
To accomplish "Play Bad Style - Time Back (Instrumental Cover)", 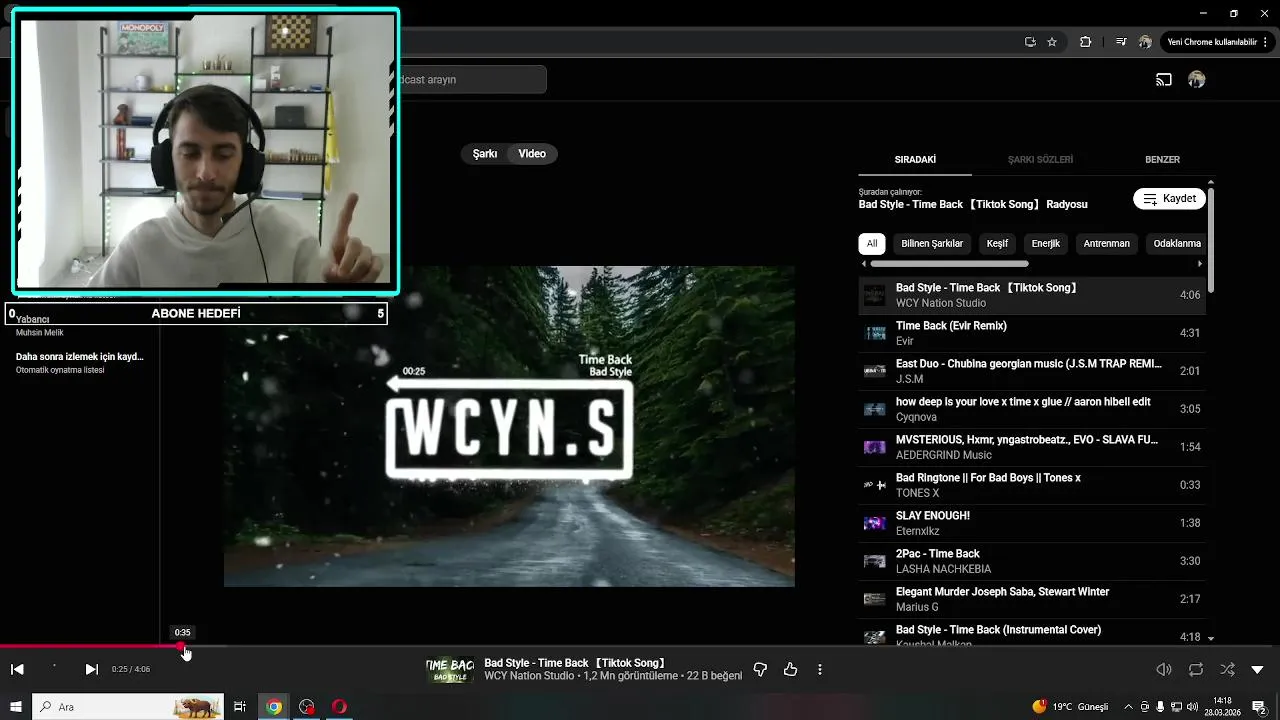I will tap(1032, 633).
